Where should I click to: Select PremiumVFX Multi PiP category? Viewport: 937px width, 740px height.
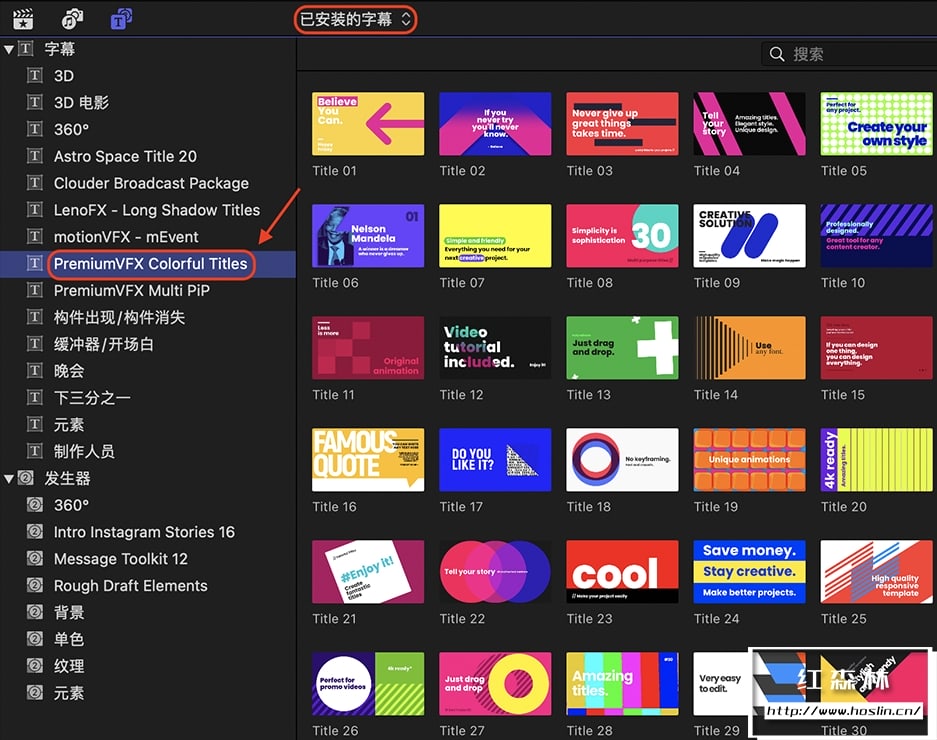pos(148,291)
